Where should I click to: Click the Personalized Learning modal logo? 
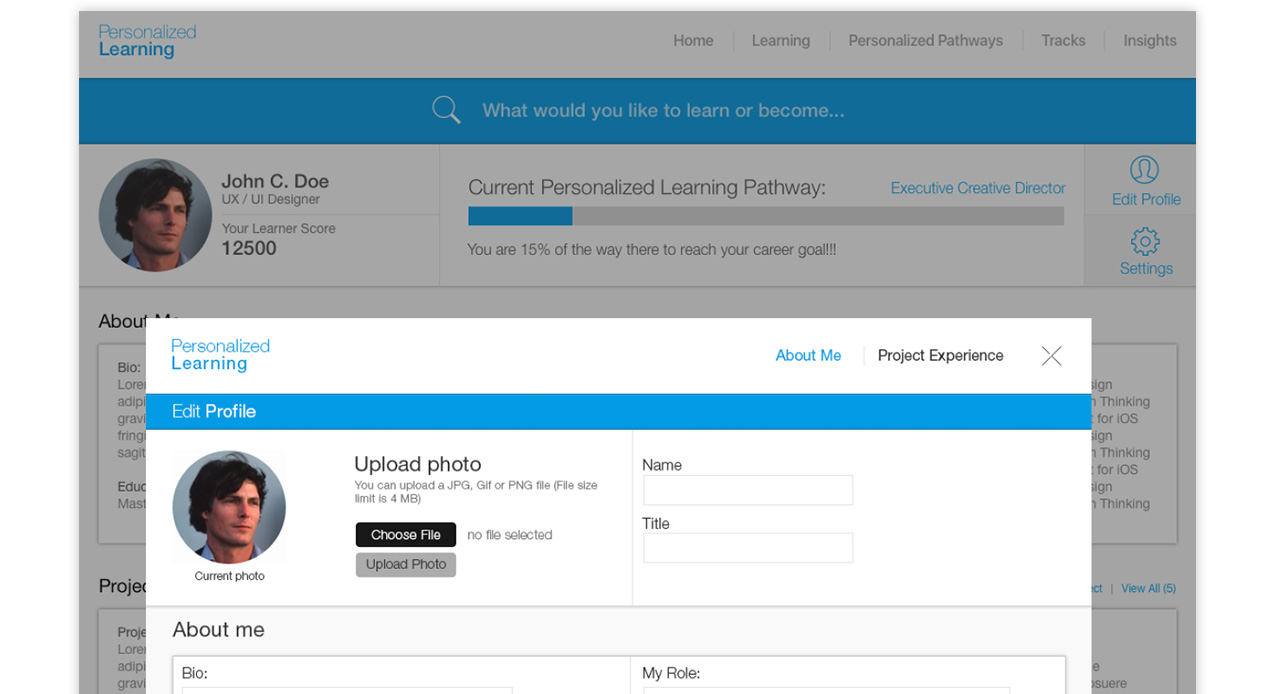(x=220, y=355)
